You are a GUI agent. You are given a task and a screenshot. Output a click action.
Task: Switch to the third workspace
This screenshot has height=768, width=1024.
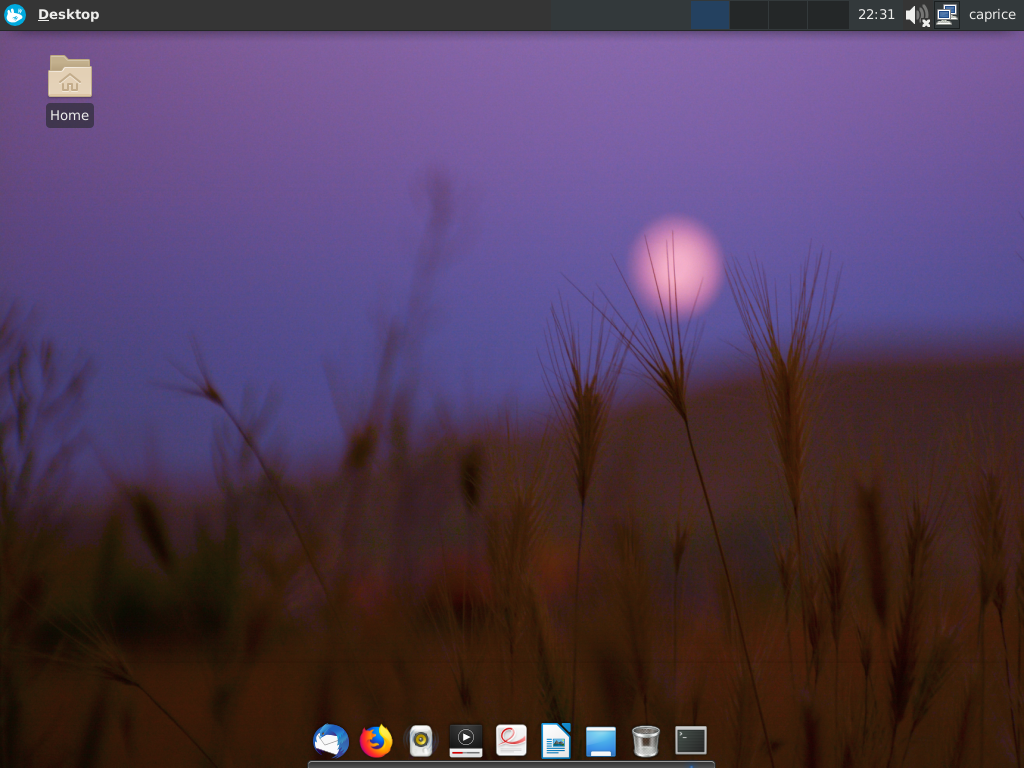coord(788,14)
